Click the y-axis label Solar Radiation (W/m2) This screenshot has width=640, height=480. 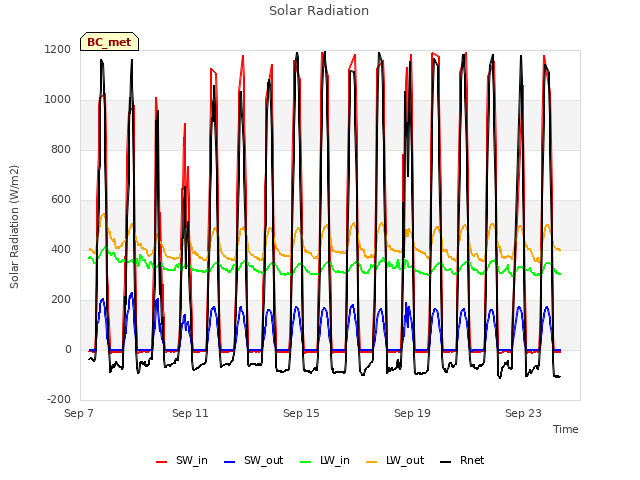[x=14, y=227]
